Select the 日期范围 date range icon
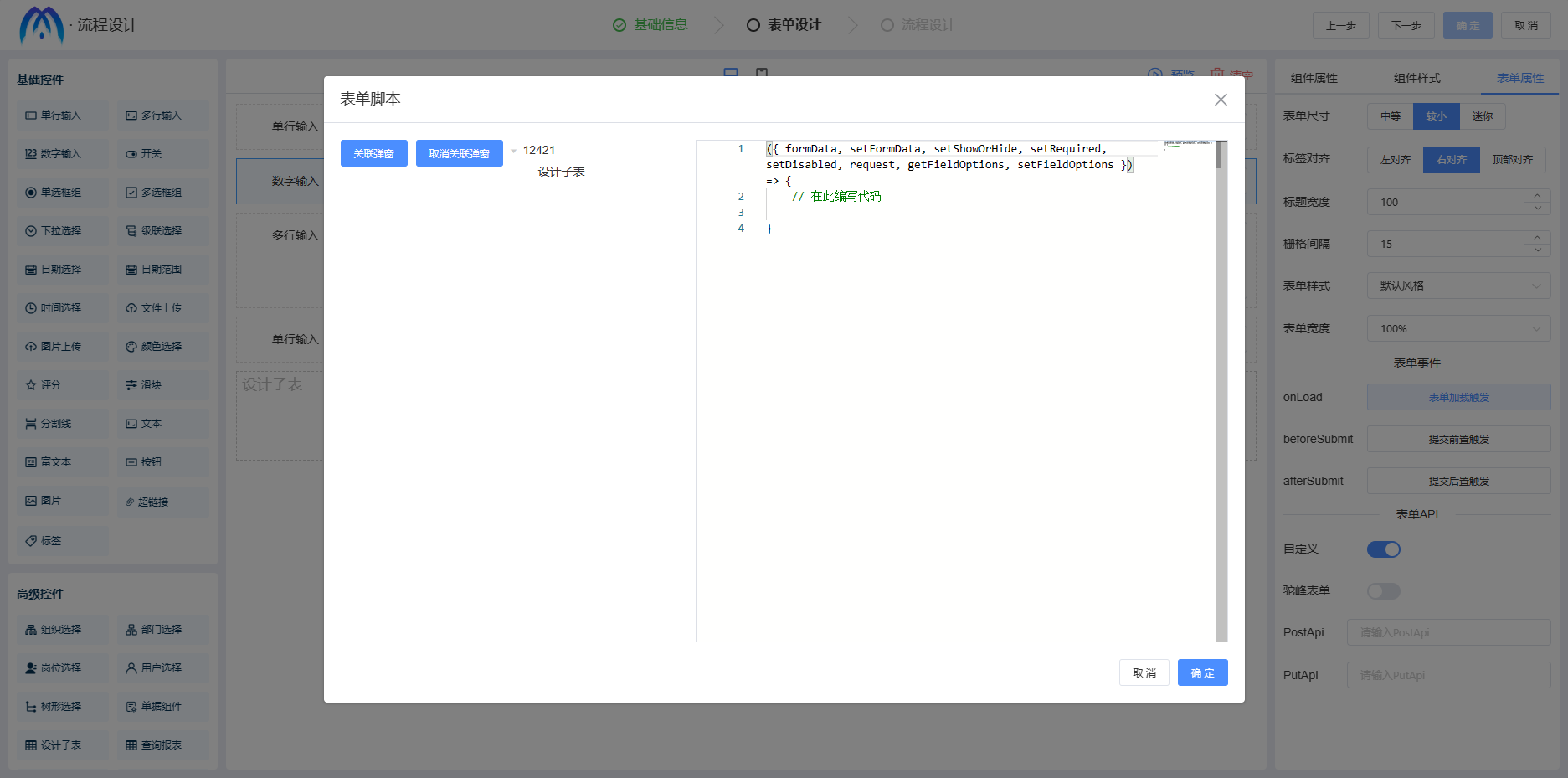Screen dimensions: 1568x778 [131, 270]
